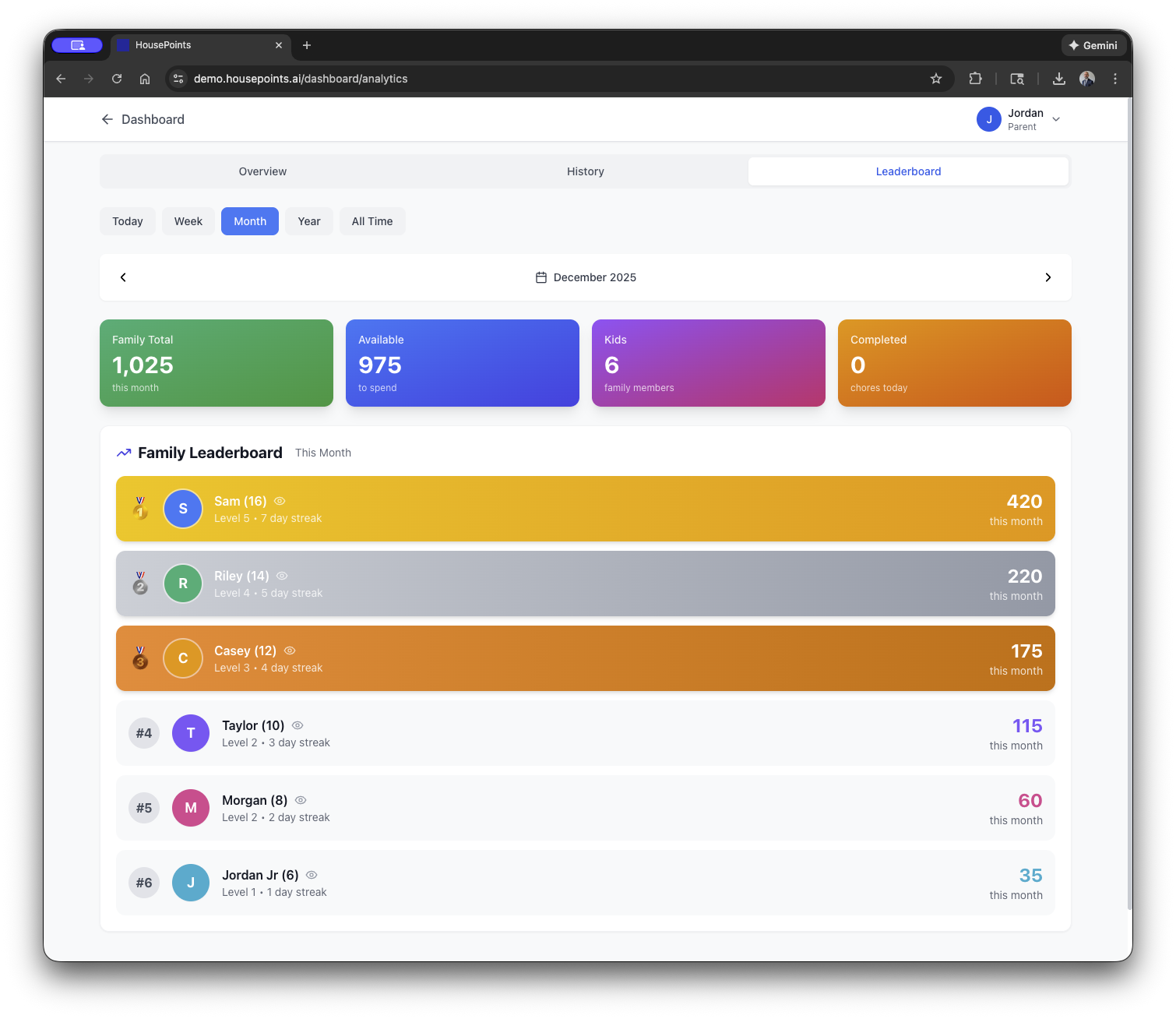Toggle the eye icon next to Riley (14)
The height and width of the screenshot is (1019, 1176).
tap(282, 576)
